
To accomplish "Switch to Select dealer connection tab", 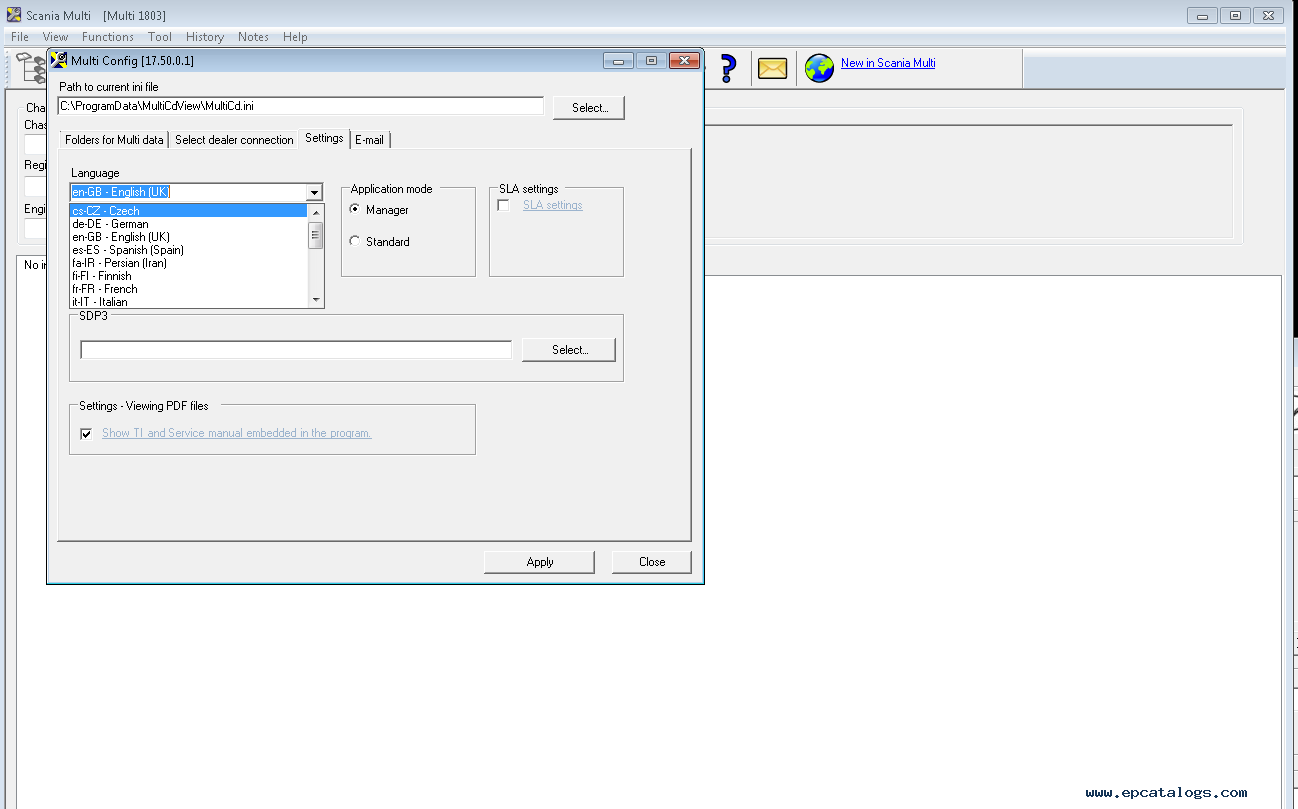I will 234,140.
